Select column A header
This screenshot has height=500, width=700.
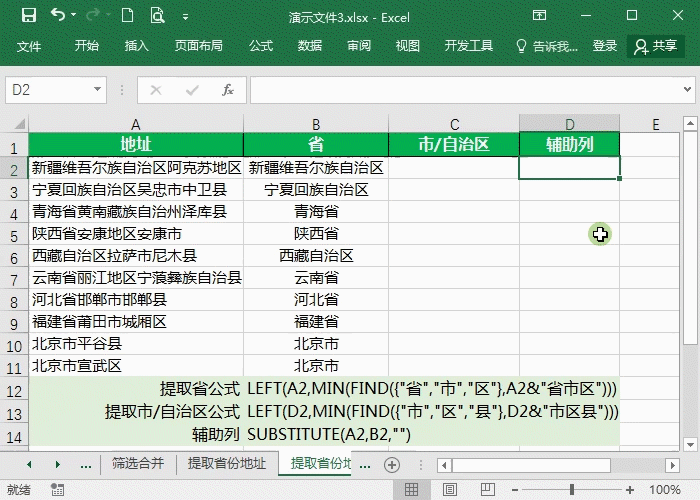(136, 124)
